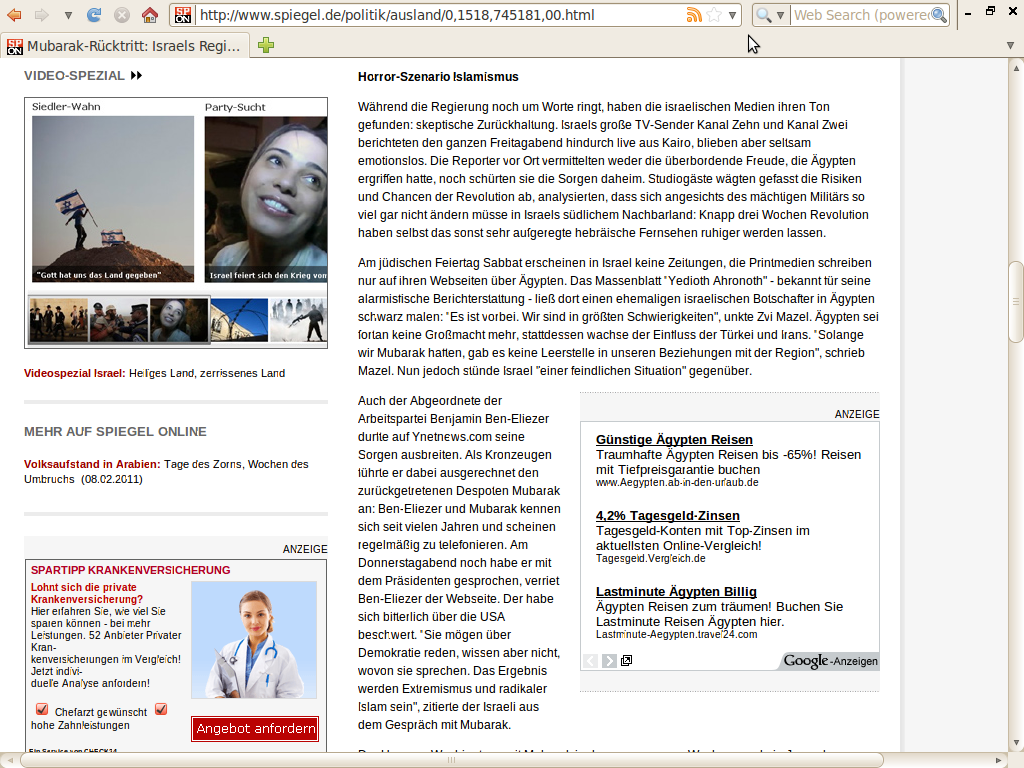Click the Tagesgeld.Vergleich.de URL
Screen dimensions: 1024x768
tap(650, 558)
